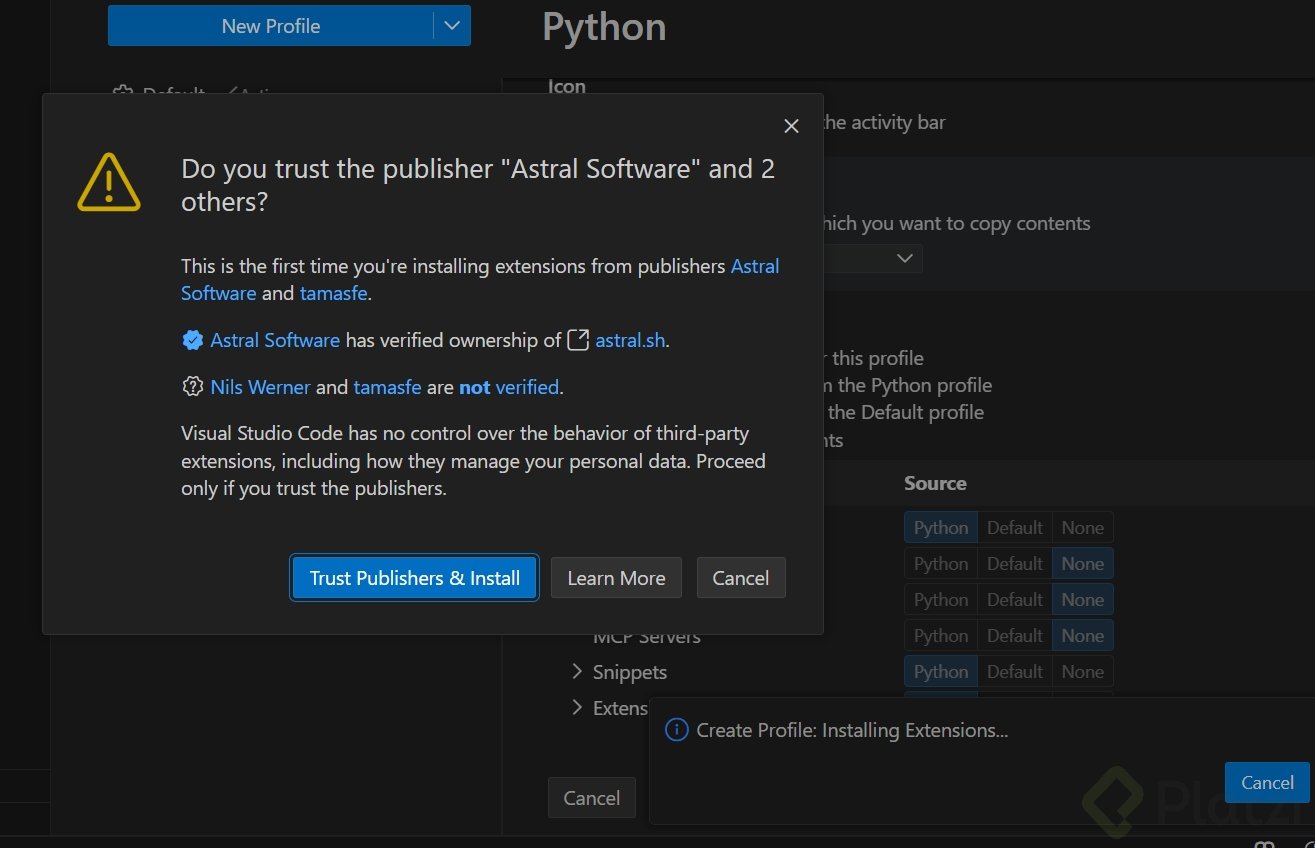Close the trust publisher dialog with X
Viewport: 1315px width, 848px height.
(x=791, y=126)
